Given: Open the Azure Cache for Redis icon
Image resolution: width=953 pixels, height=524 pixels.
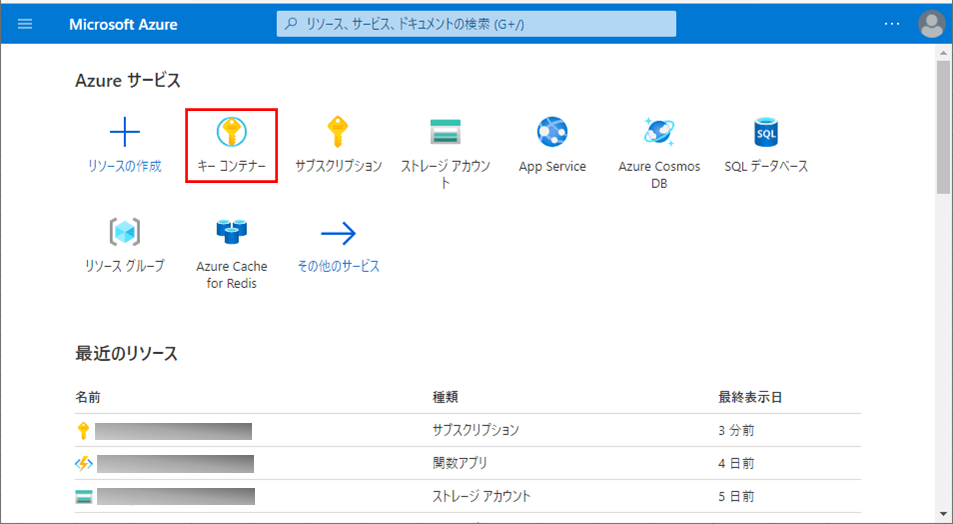Looking at the screenshot, I should pyautogui.click(x=232, y=232).
